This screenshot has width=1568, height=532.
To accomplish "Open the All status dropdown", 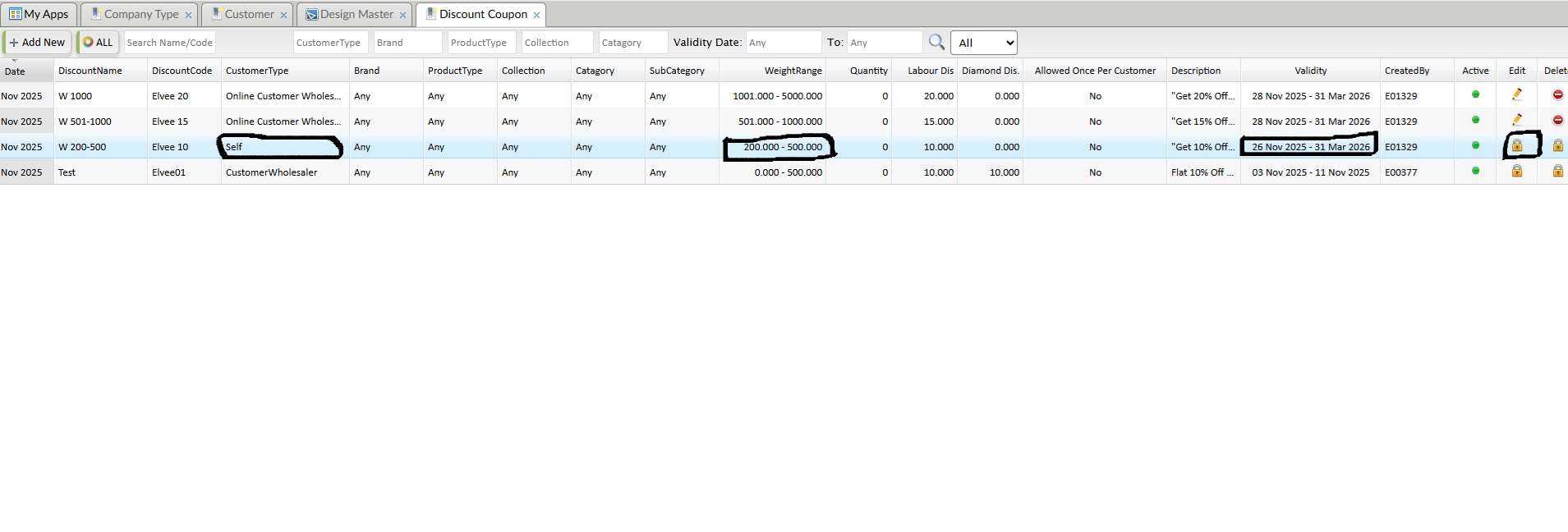I will point(983,43).
